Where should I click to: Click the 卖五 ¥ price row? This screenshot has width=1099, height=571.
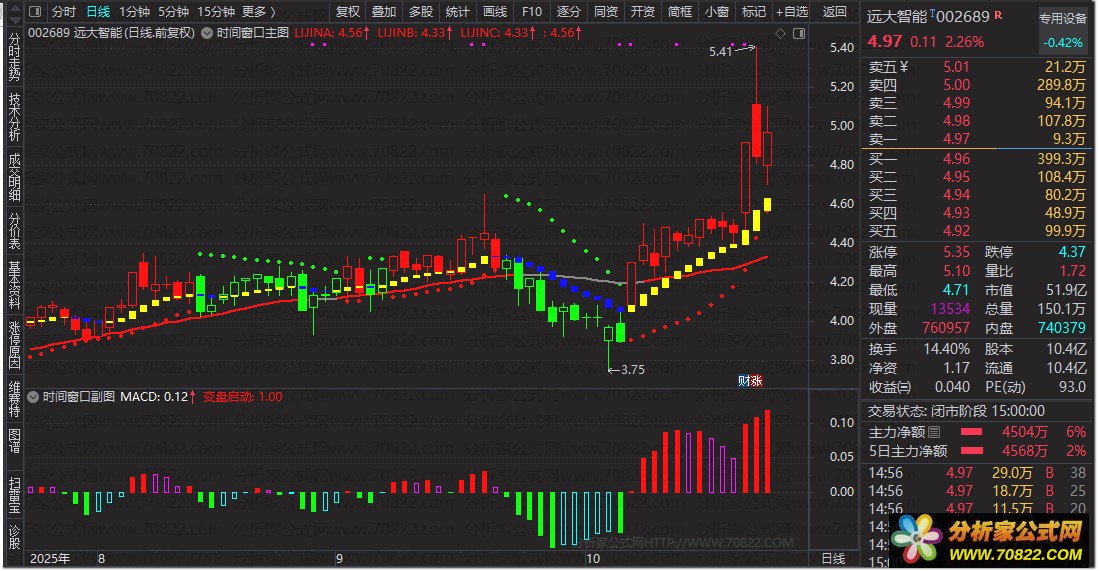pos(977,67)
